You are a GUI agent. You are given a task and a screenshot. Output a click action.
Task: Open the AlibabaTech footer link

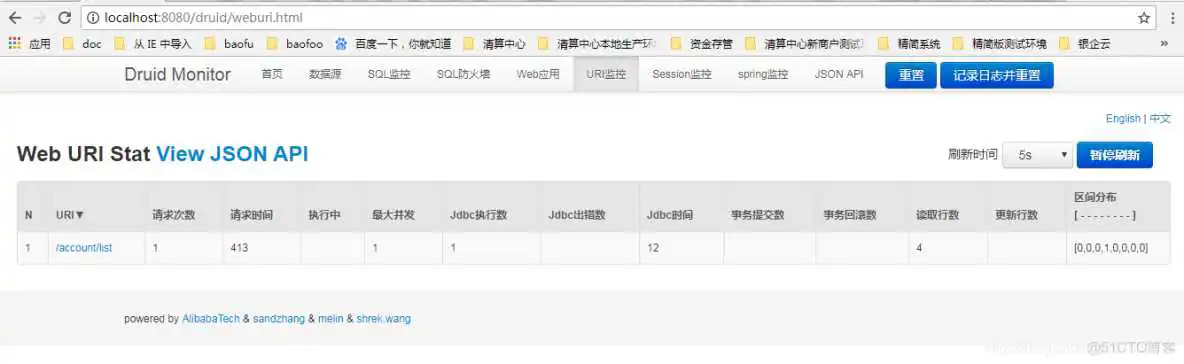211,319
